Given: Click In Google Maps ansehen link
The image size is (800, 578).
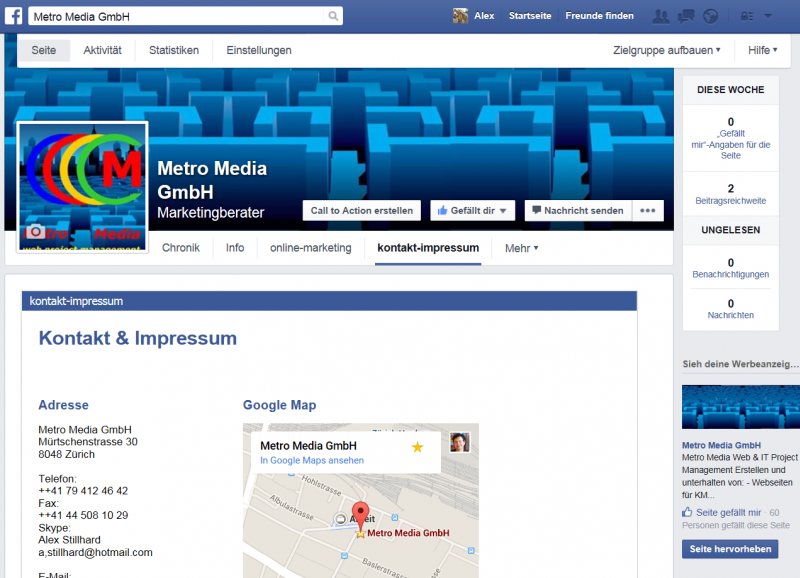Looking at the screenshot, I should [312, 460].
